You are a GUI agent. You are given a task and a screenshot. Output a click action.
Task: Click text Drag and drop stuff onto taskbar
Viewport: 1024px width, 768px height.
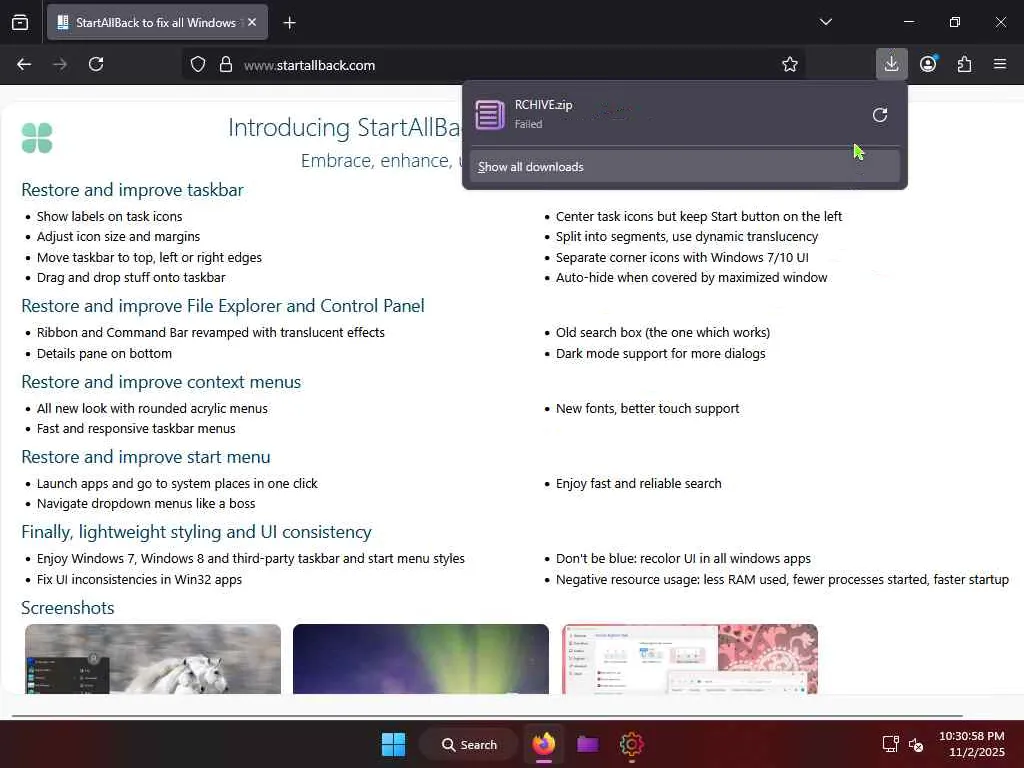(x=131, y=278)
